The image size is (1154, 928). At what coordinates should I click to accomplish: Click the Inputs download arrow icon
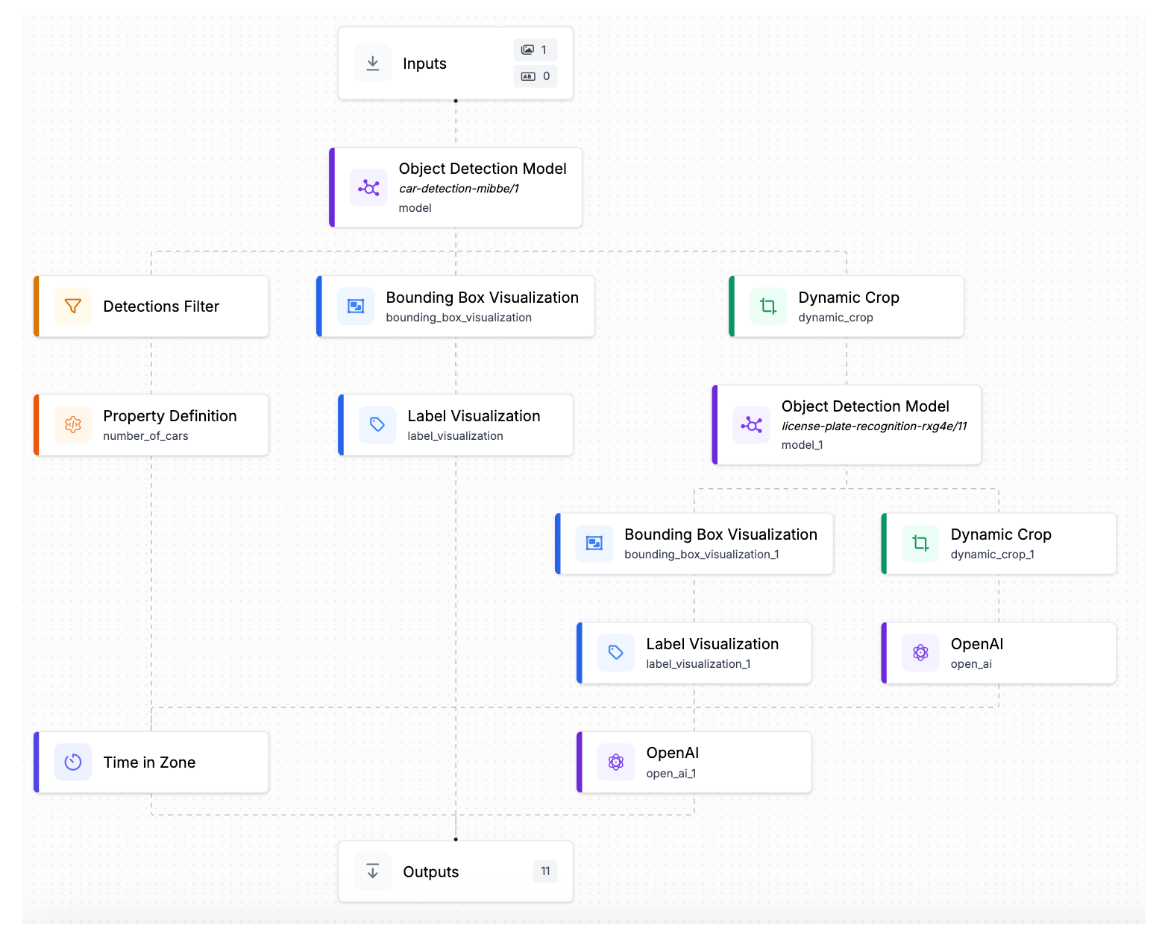click(x=373, y=64)
